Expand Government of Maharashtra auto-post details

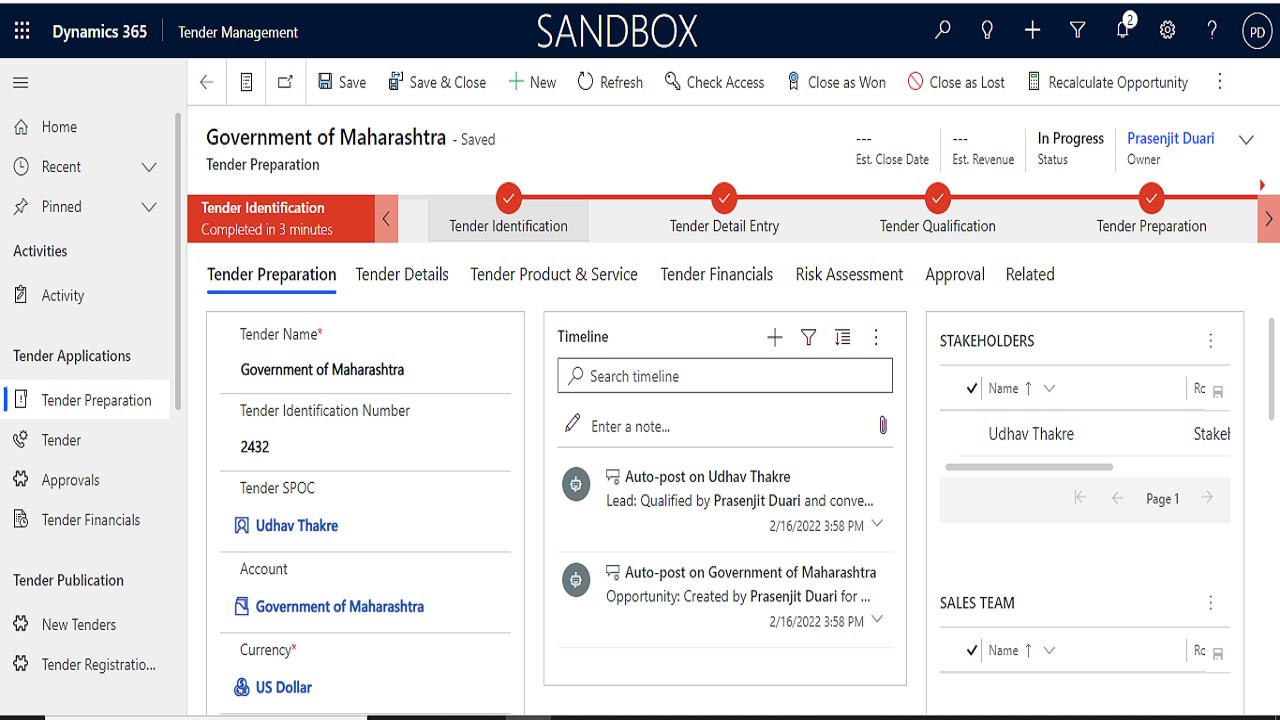tap(877, 619)
